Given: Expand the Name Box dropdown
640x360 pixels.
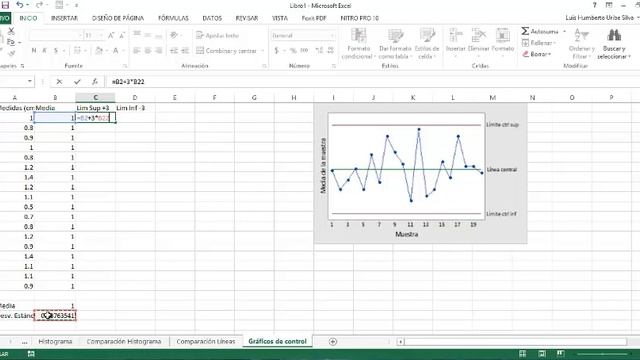Looking at the screenshot, I should click(x=29, y=82).
